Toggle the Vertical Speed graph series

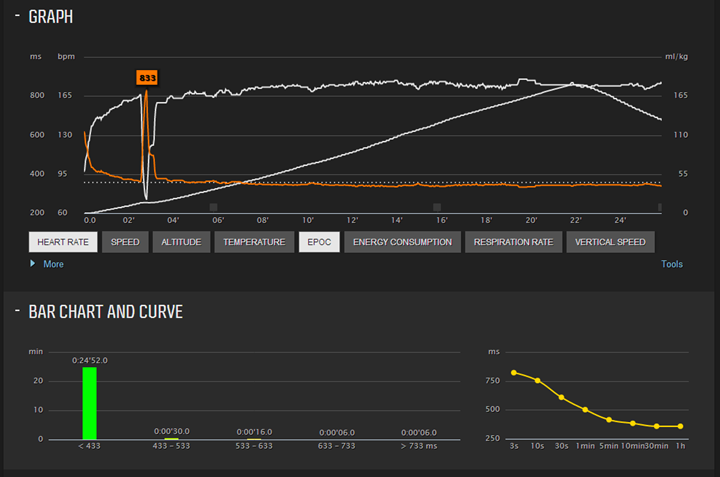610,242
